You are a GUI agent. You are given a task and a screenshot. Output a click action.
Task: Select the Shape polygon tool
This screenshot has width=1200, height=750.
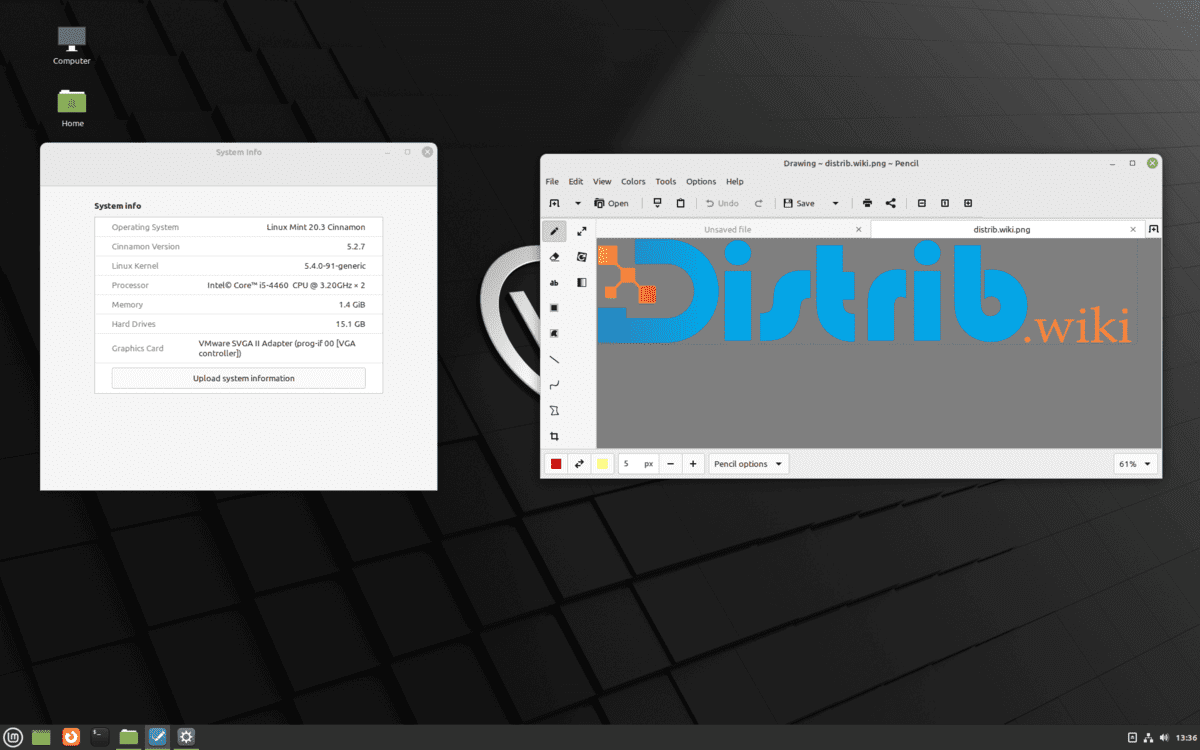point(554,411)
